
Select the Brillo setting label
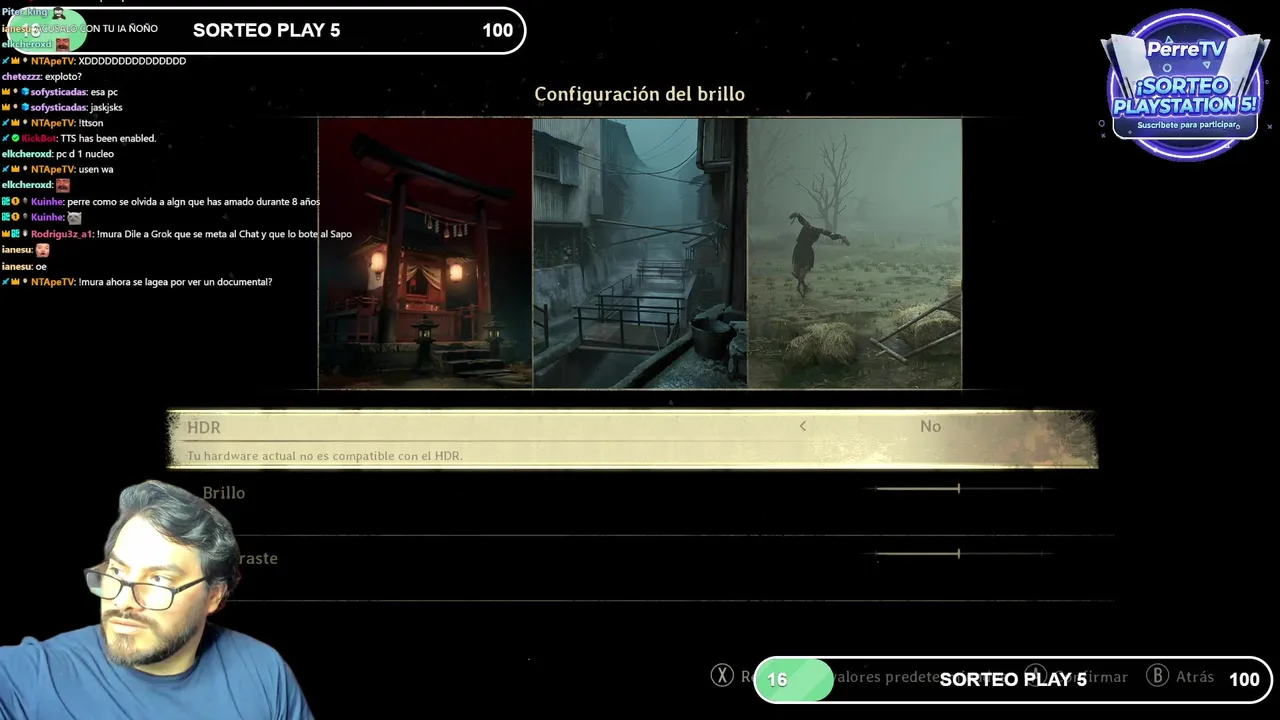(224, 493)
